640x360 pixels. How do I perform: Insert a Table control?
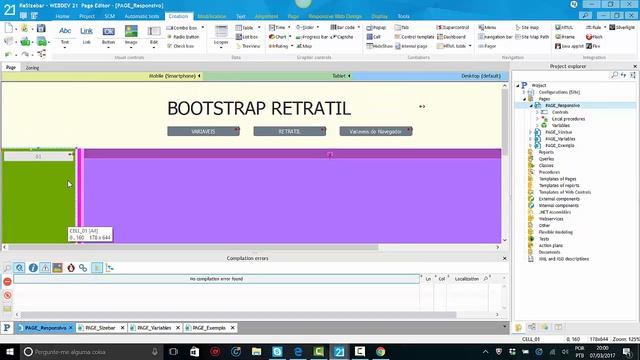244,28
